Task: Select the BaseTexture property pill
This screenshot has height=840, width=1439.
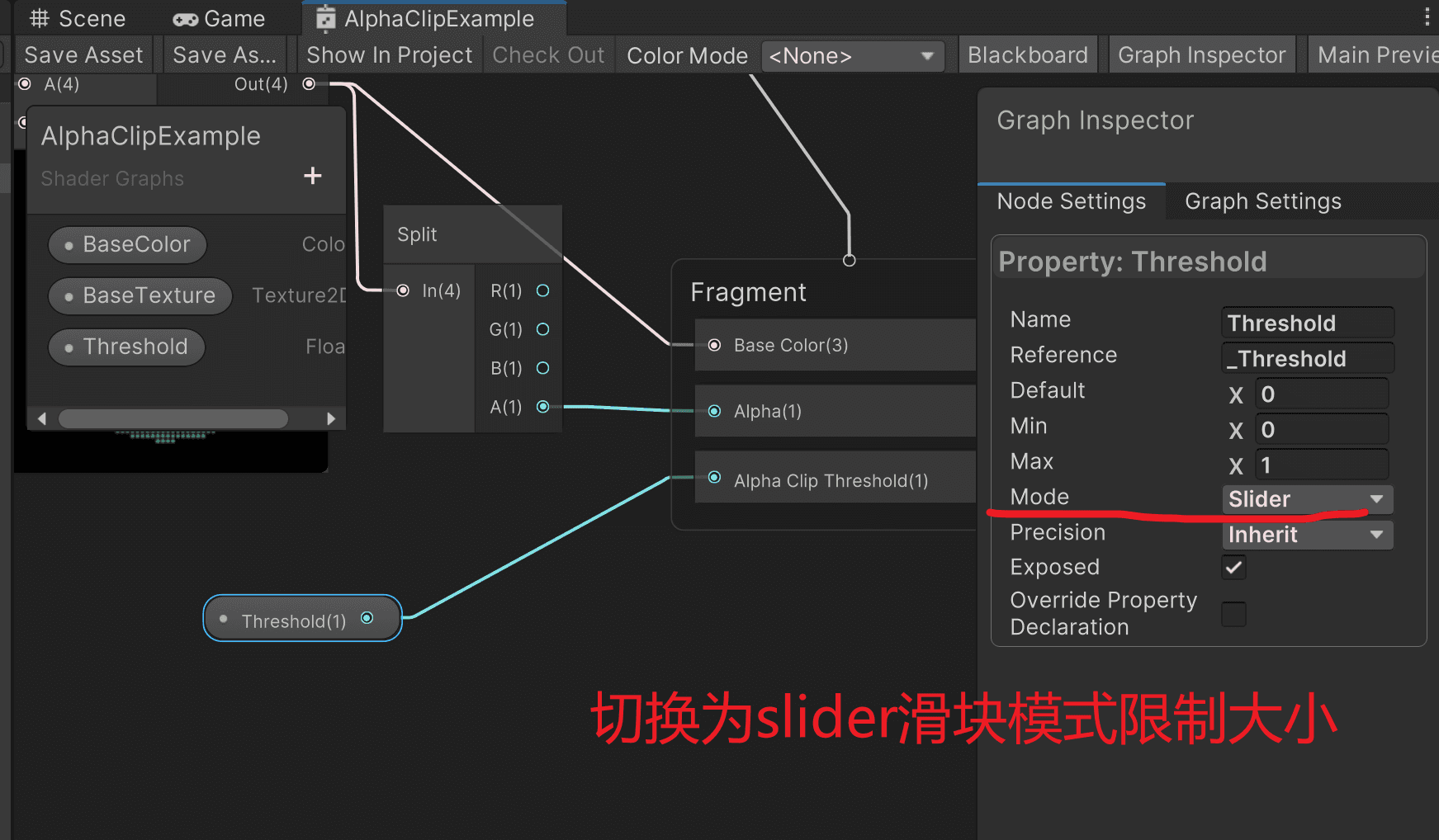Action: (x=140, y=296)
